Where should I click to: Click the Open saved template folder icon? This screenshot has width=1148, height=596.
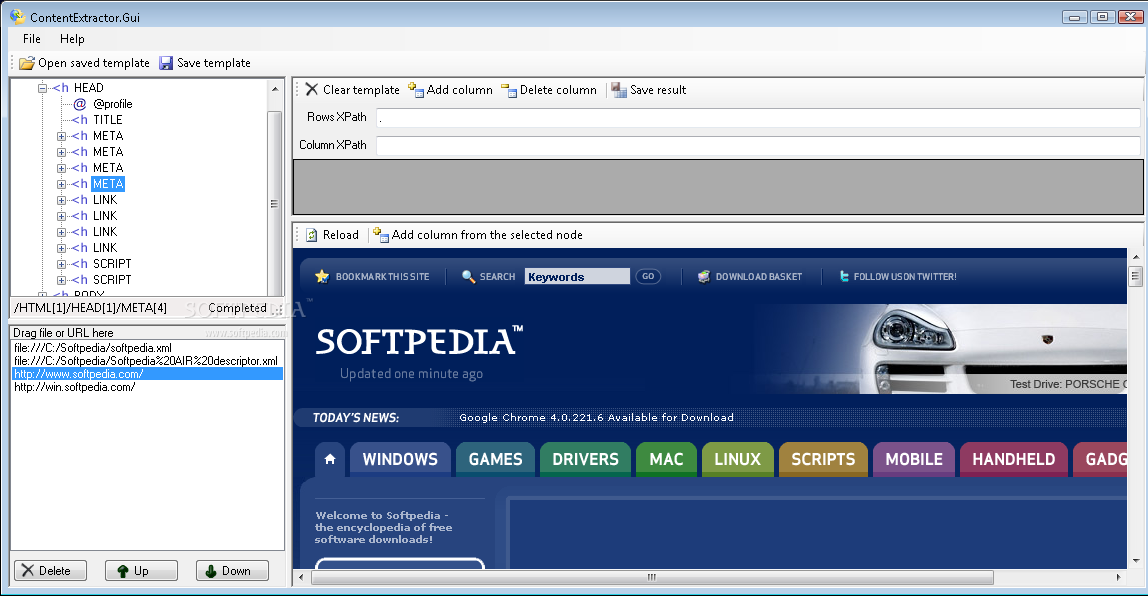27,63
